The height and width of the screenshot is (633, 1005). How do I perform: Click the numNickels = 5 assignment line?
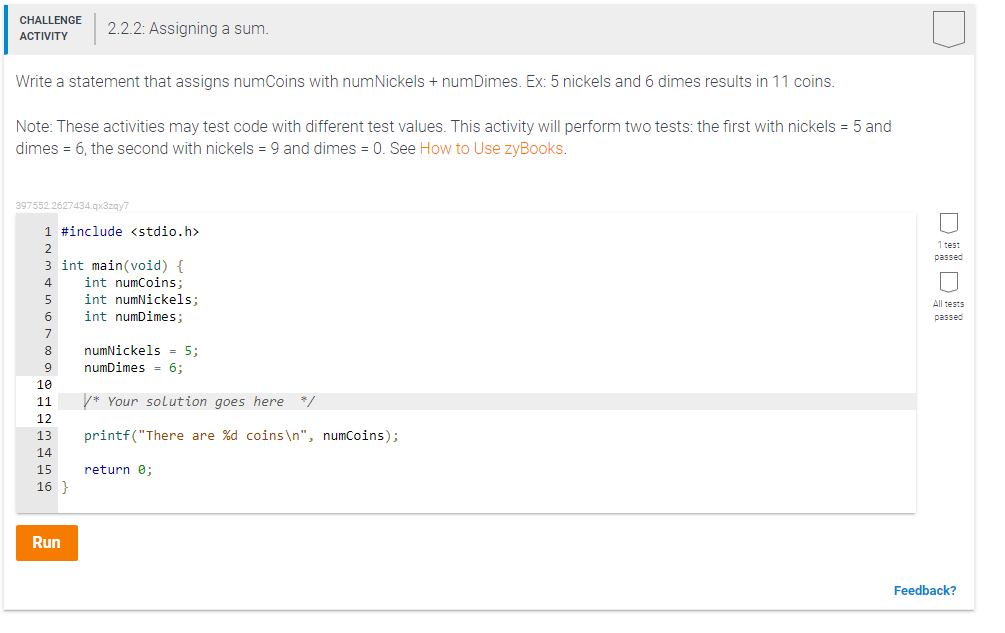(x=141, y=350)
